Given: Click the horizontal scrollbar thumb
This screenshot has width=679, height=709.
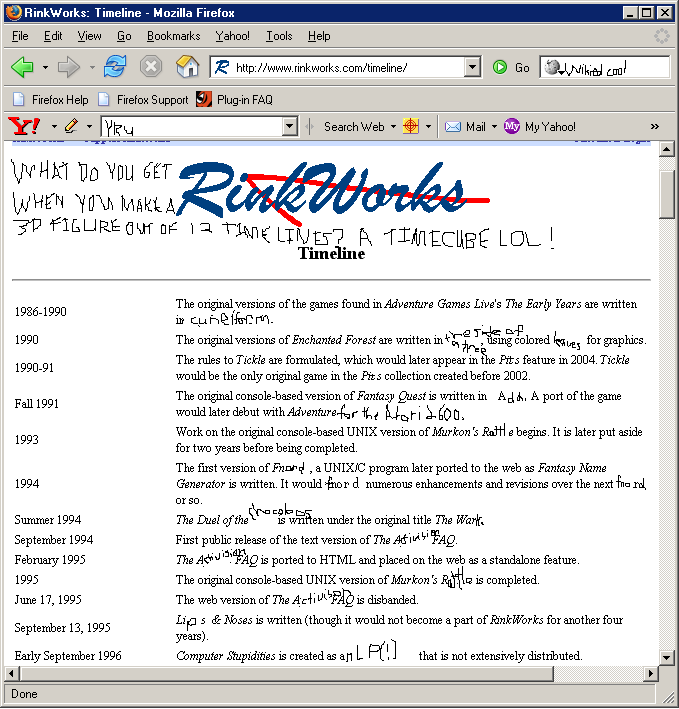Looking at the screenshot, I should pos(287,673).
